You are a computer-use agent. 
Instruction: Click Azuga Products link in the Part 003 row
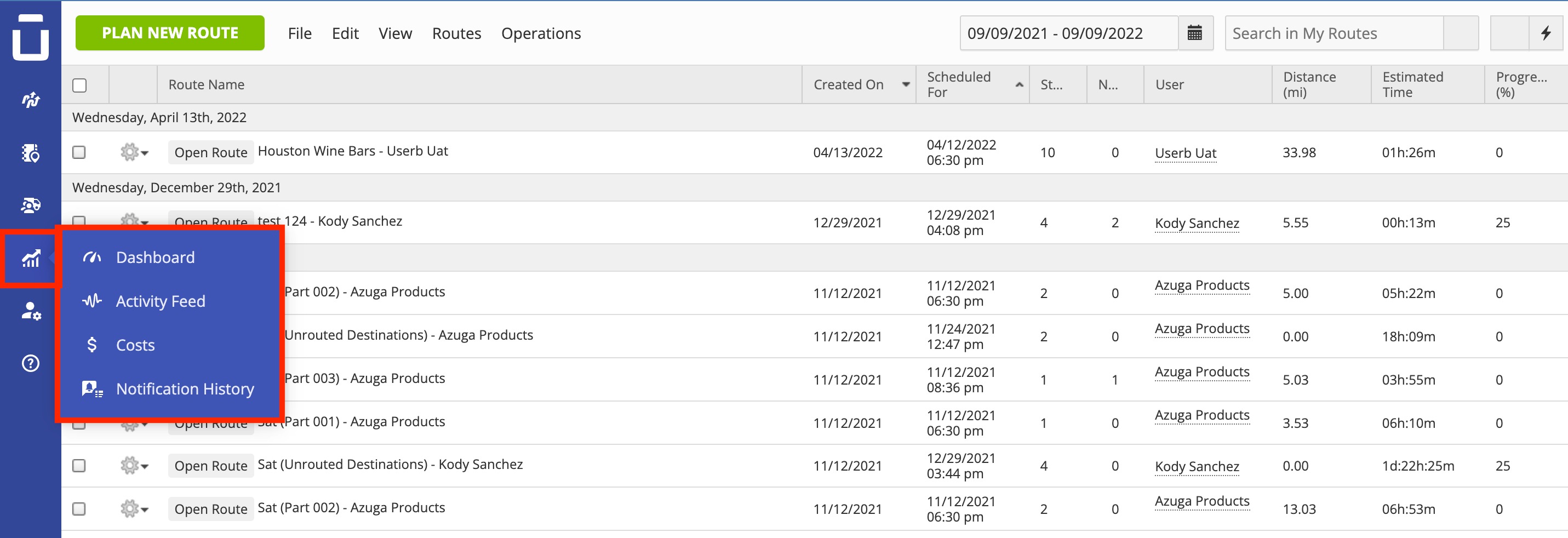[x=1201, y=372]
